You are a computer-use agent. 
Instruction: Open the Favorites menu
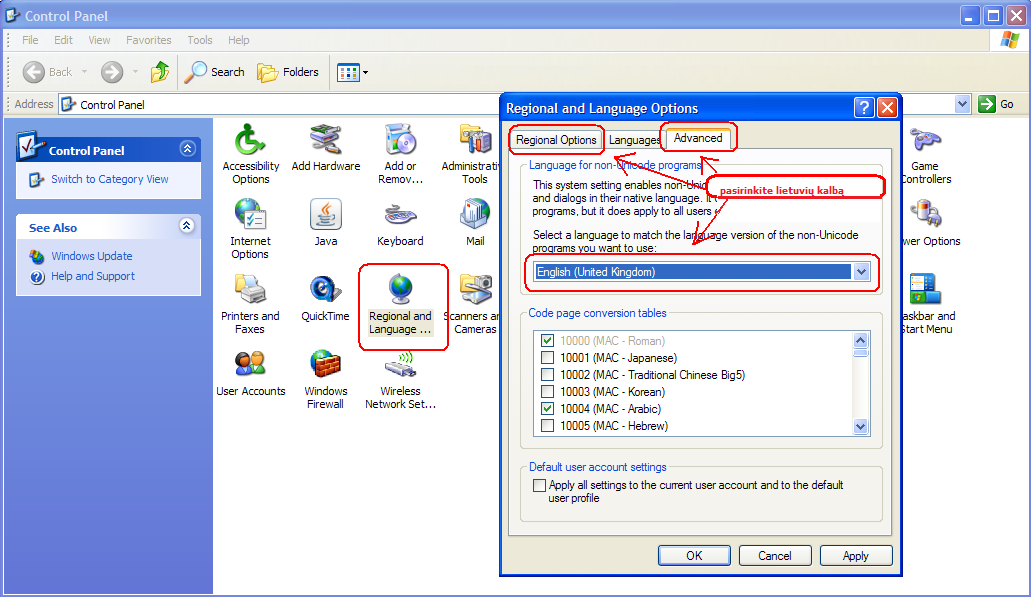pyautogui.click(x=148, y=40)
